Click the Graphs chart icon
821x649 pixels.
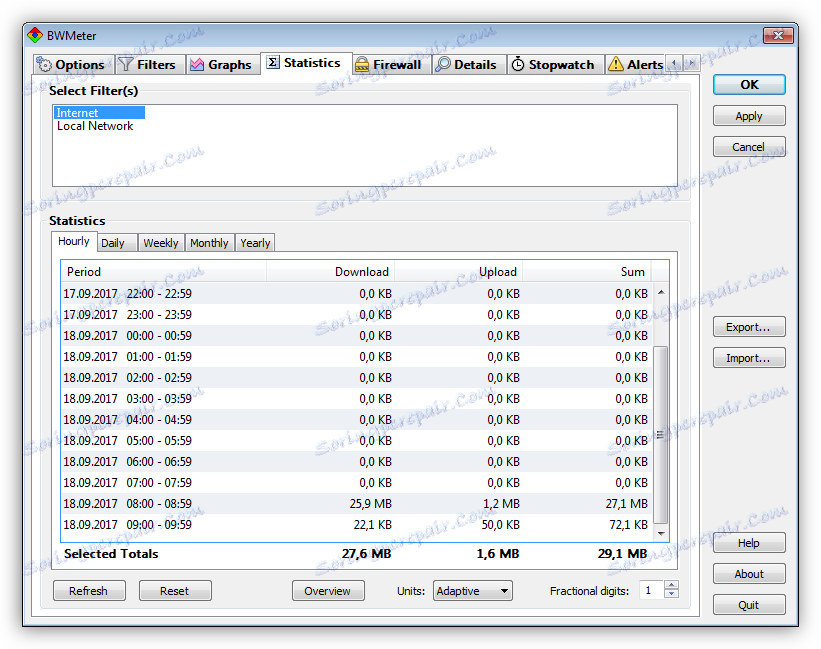[x=197, y=64]
